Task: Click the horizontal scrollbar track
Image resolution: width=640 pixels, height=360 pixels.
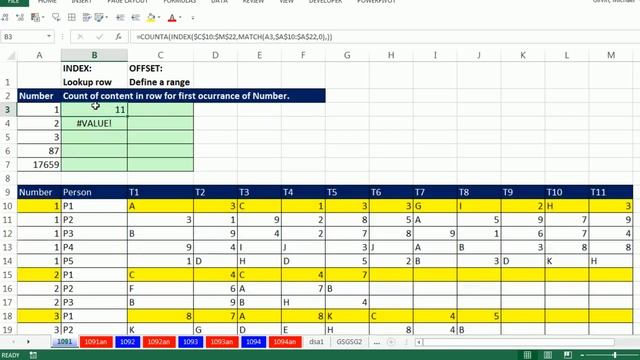Action: pos(518,342)
